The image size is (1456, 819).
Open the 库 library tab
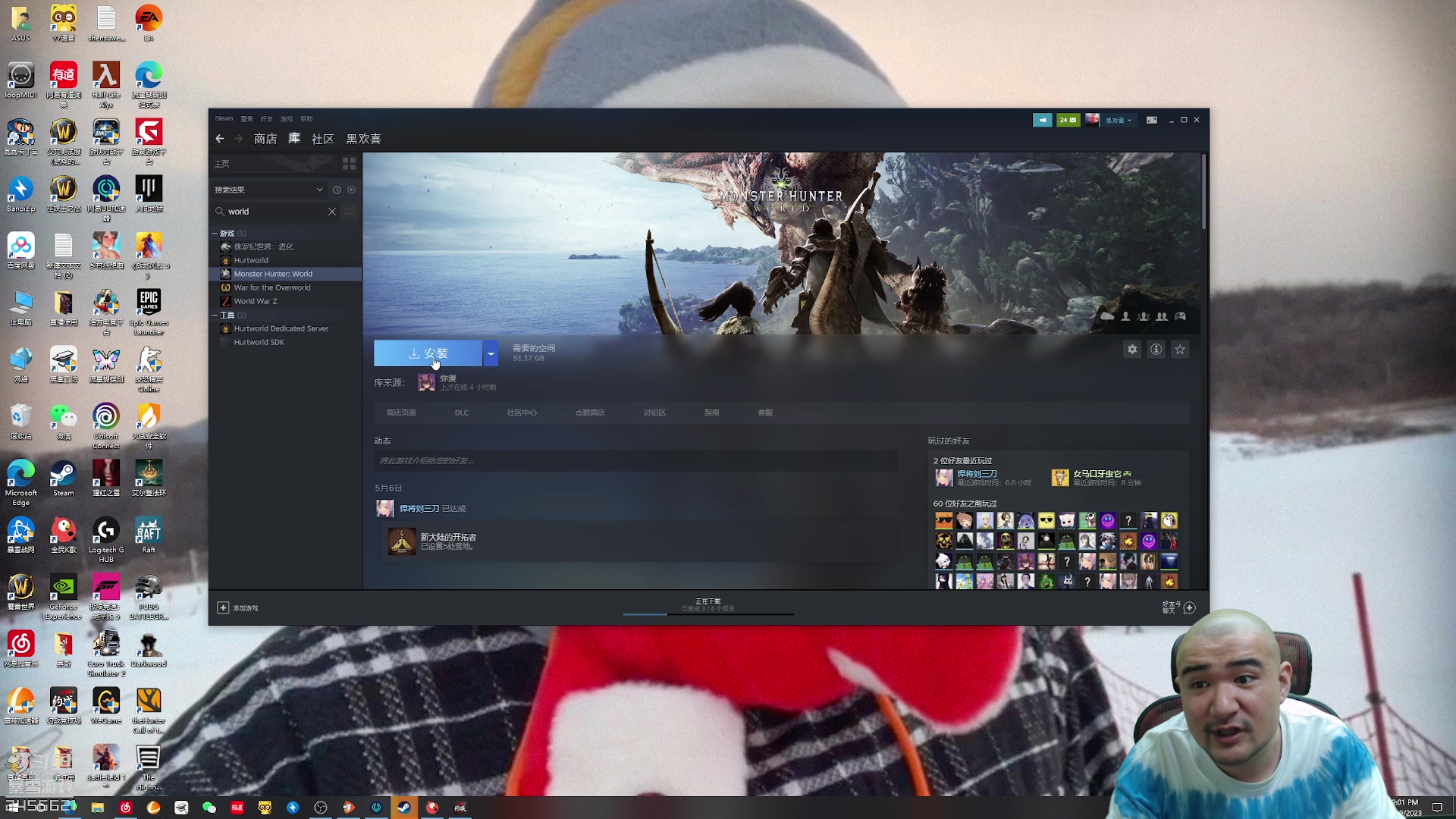[294, 139]
